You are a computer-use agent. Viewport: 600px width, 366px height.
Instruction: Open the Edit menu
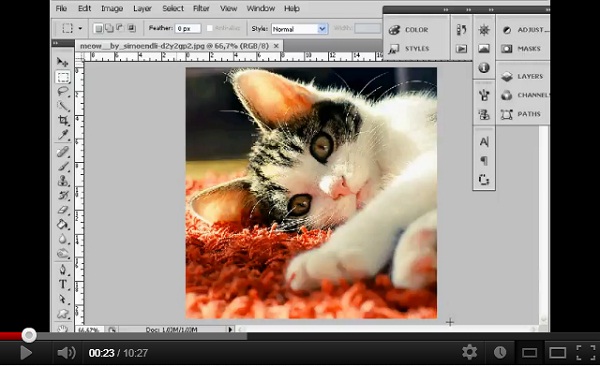coord(85,8)
